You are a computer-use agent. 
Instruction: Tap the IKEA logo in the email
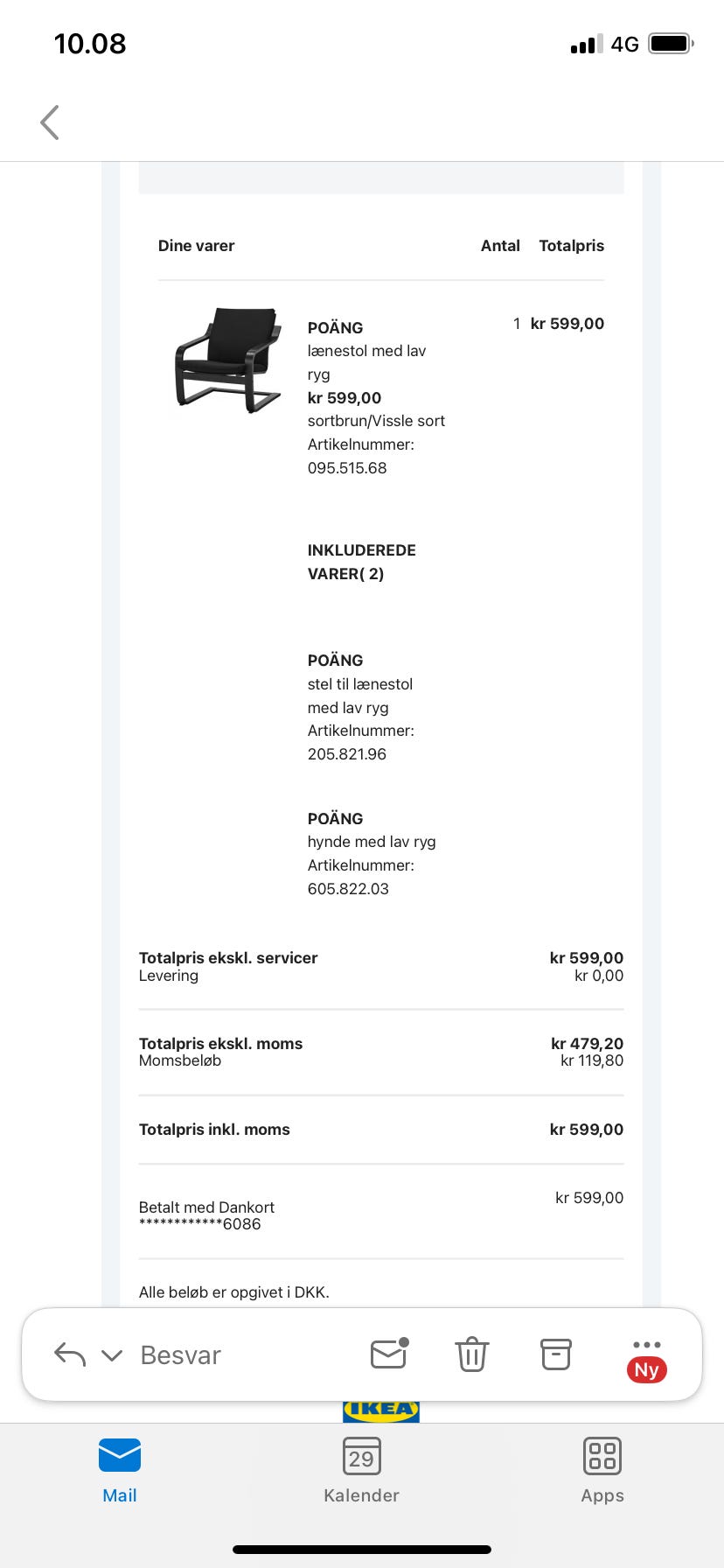[x=380, y=1410]
